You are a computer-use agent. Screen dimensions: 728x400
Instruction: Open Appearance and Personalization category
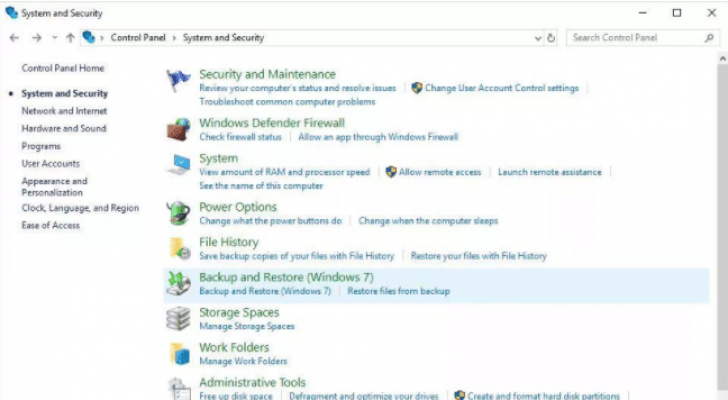(54, 187)
